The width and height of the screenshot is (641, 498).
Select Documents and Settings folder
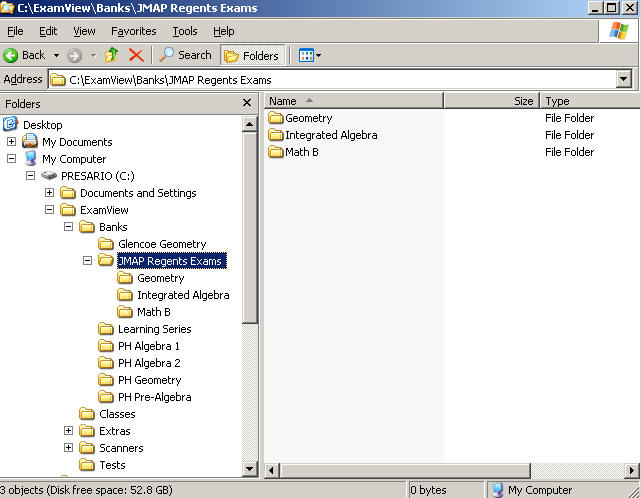point(138,193)
